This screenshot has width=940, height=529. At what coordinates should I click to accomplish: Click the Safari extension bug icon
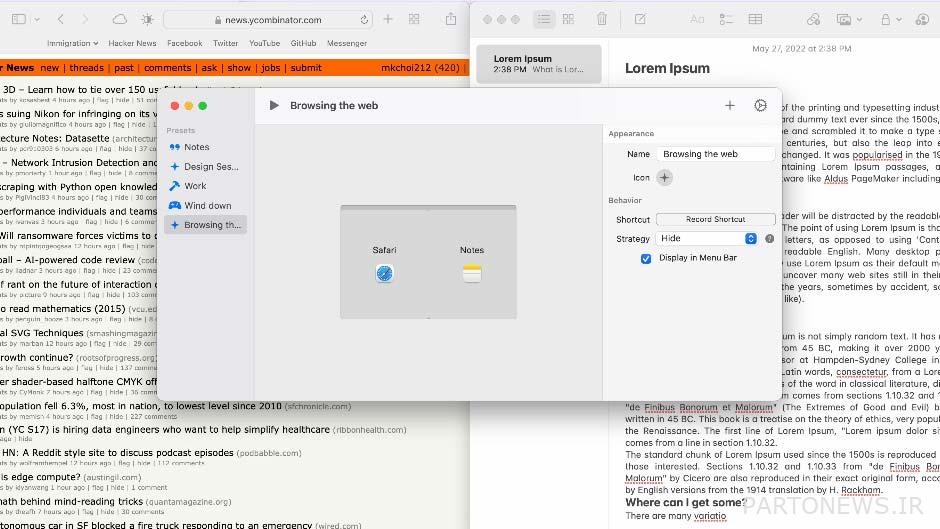pyautogui.click(x=147, y=19)
